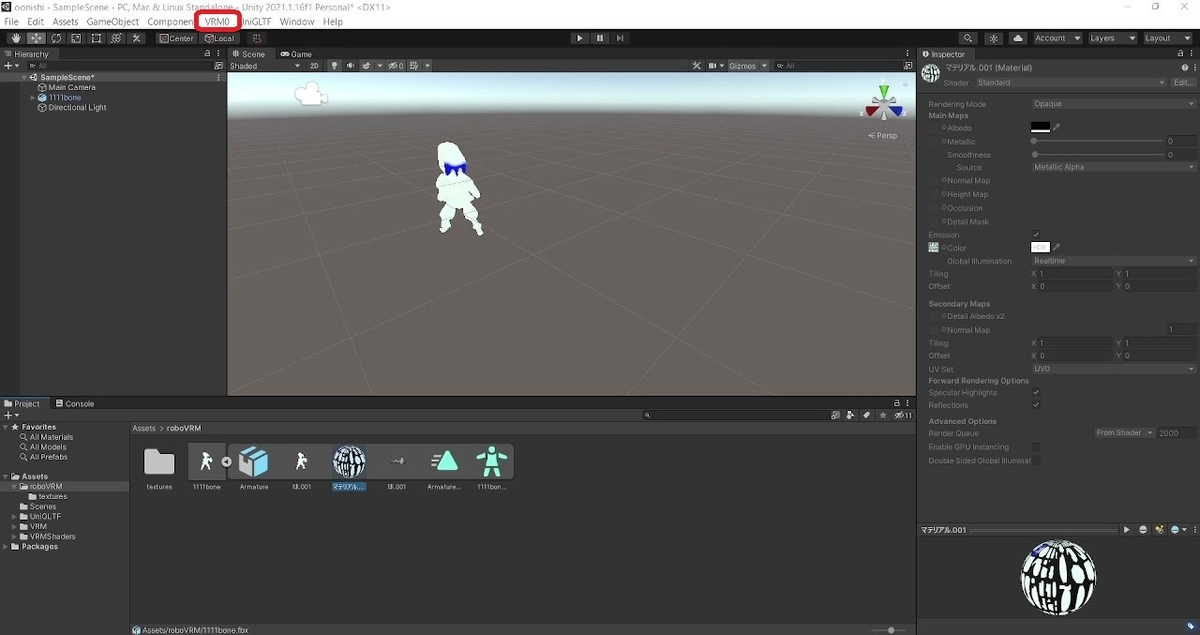Click the Albedo color swatch
Screen dimensions: 1200x635
(x=1041, y=127)
